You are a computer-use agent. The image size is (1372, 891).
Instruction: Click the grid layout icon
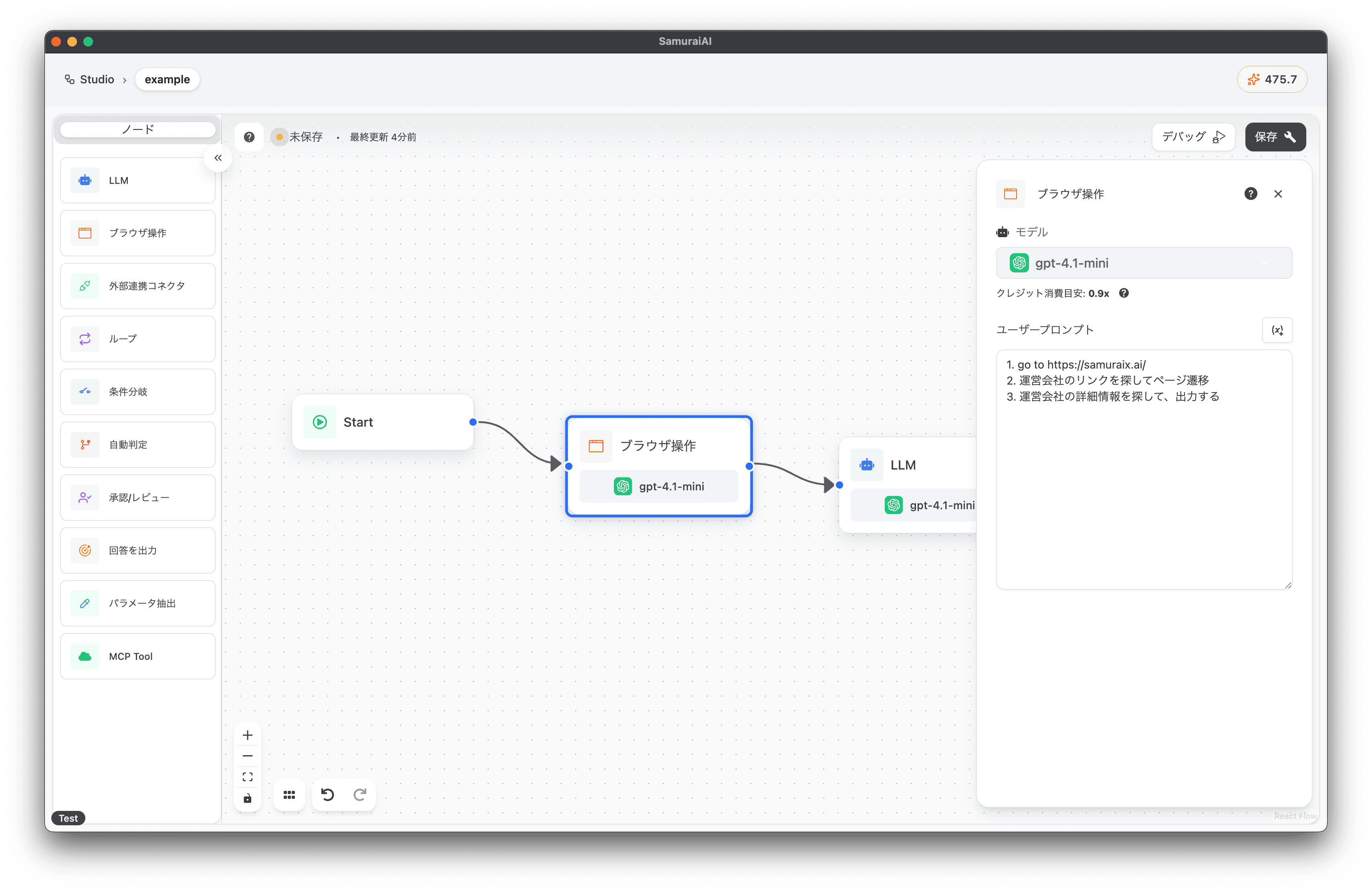[289, 795]
